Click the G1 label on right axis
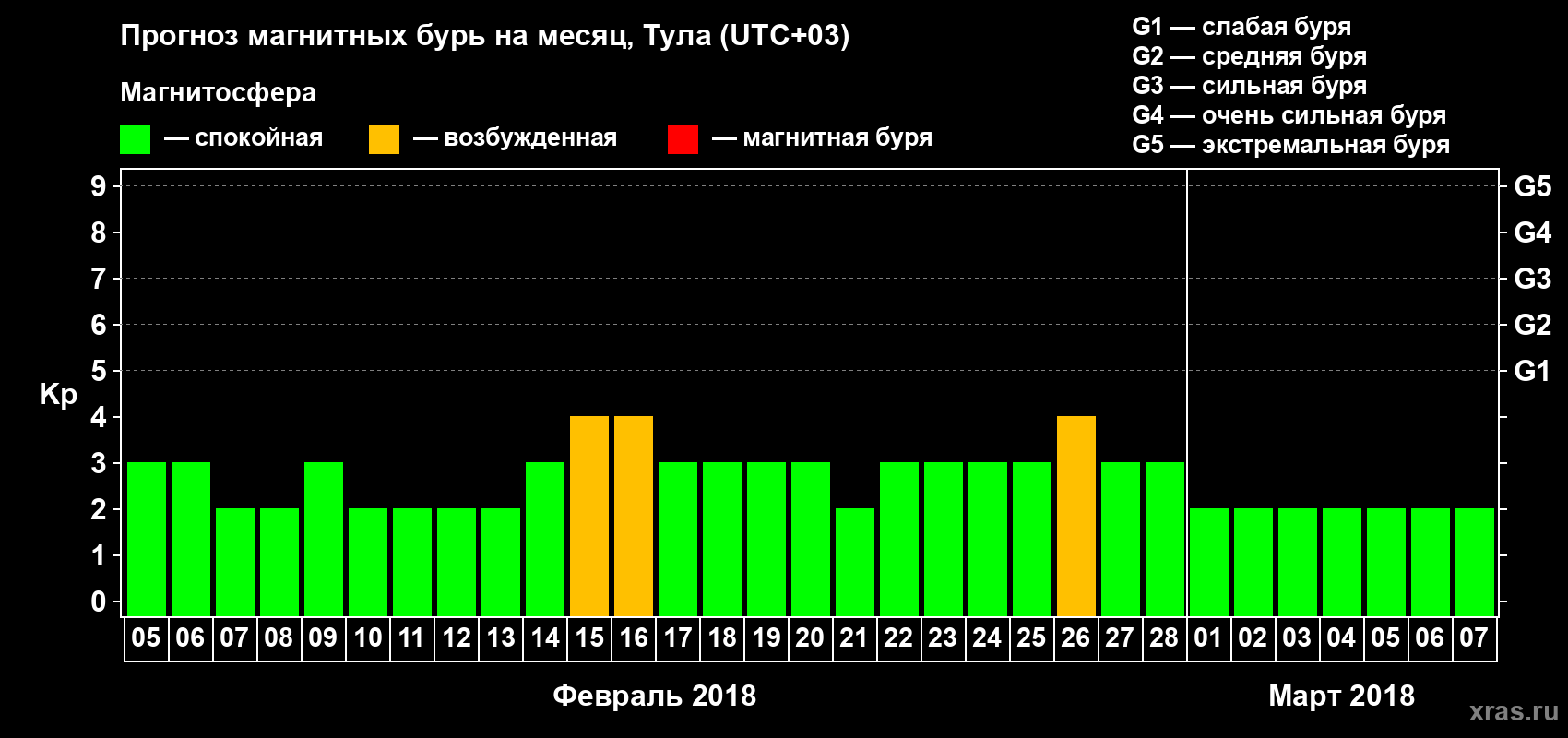This screenshot has height=738, width=1568. coord(1532,371)
